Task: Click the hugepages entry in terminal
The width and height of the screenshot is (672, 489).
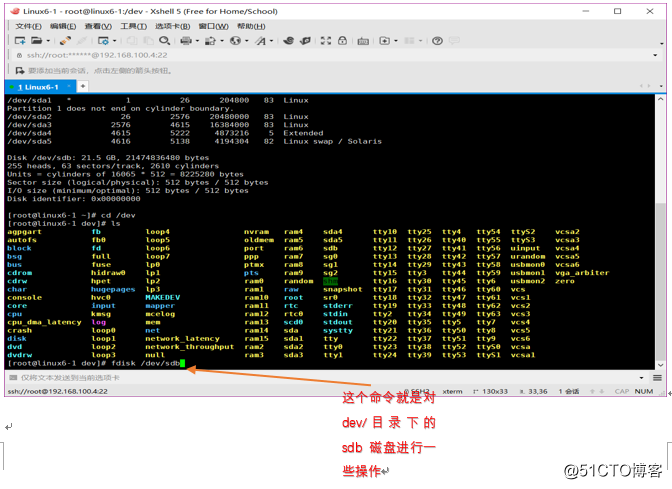Action: (113, 289)
